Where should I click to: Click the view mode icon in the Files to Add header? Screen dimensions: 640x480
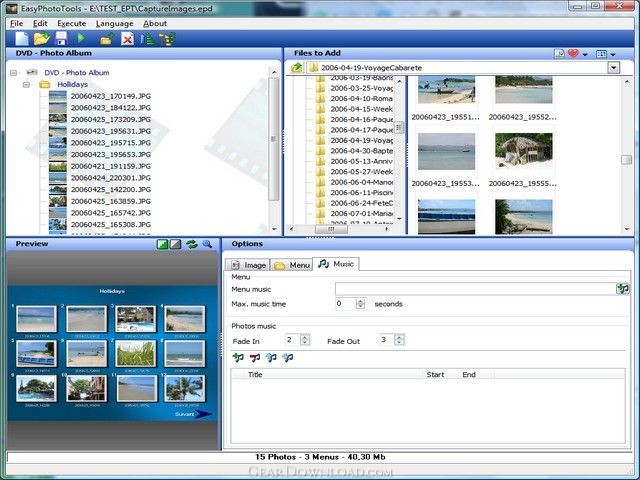click(601, 53)
